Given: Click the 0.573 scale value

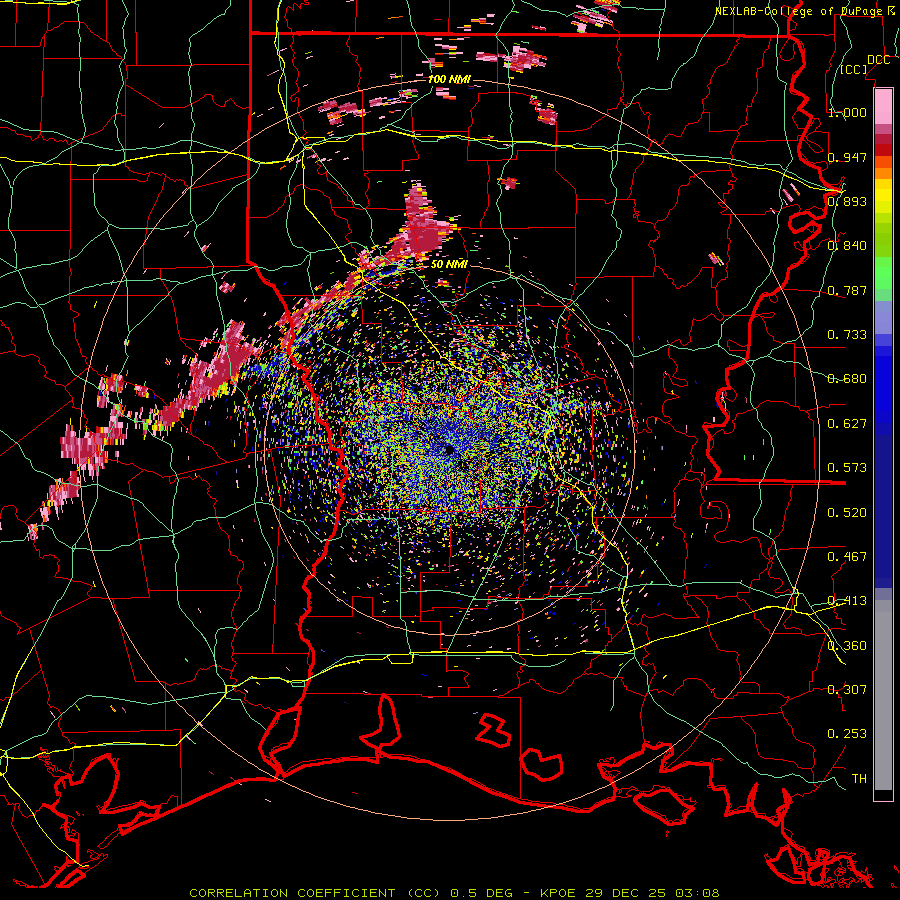Looking at the screenshot, I should 847,468.
